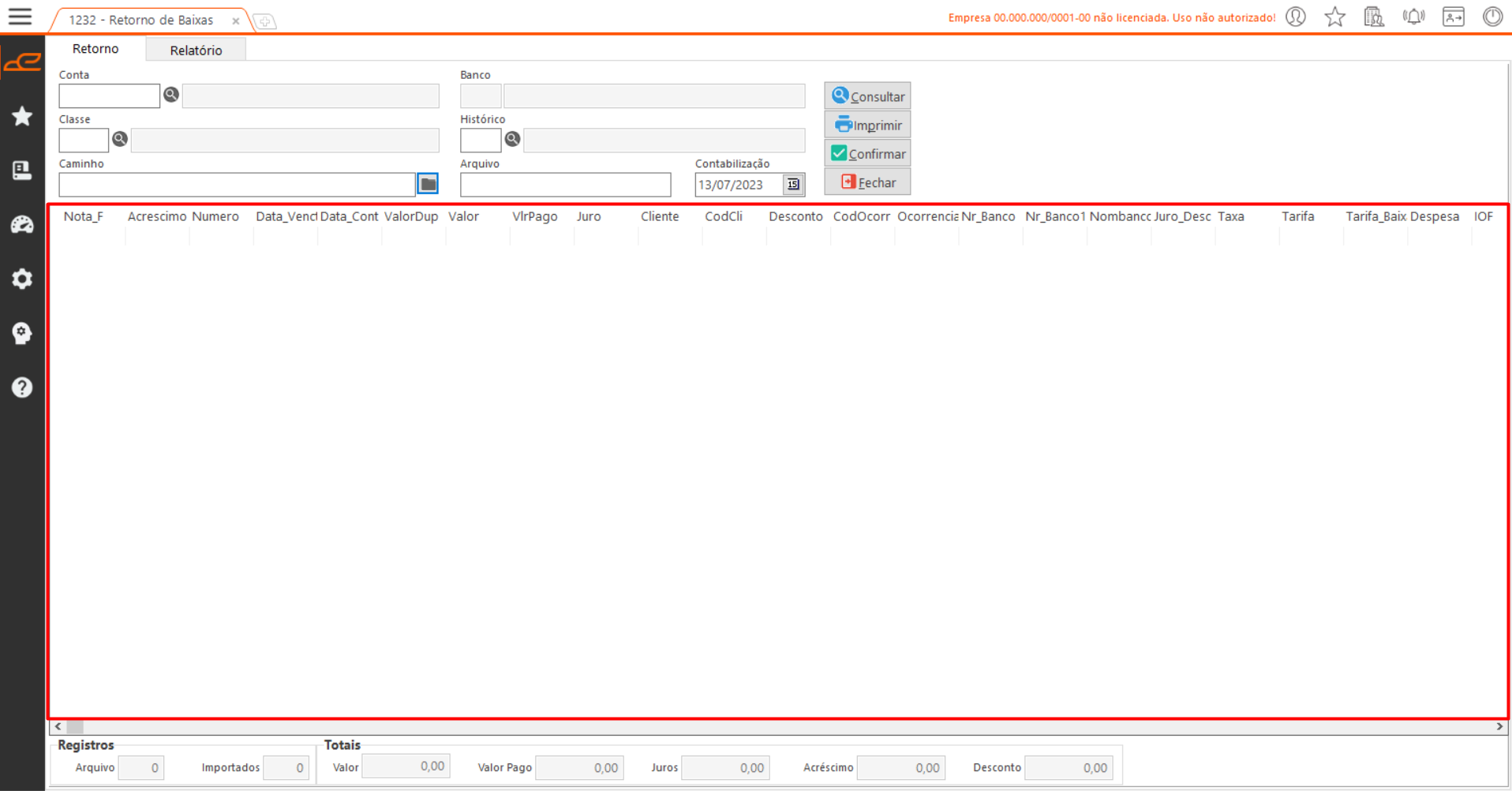Click the Conta search magnifier icon
The width and height of the screenshot is (1512, 791).
[x=171, y=96]
